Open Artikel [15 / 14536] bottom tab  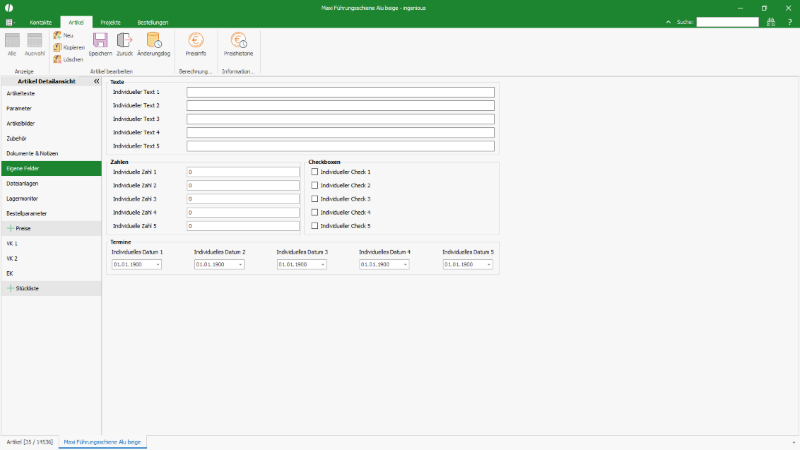[x=30, y=442]
